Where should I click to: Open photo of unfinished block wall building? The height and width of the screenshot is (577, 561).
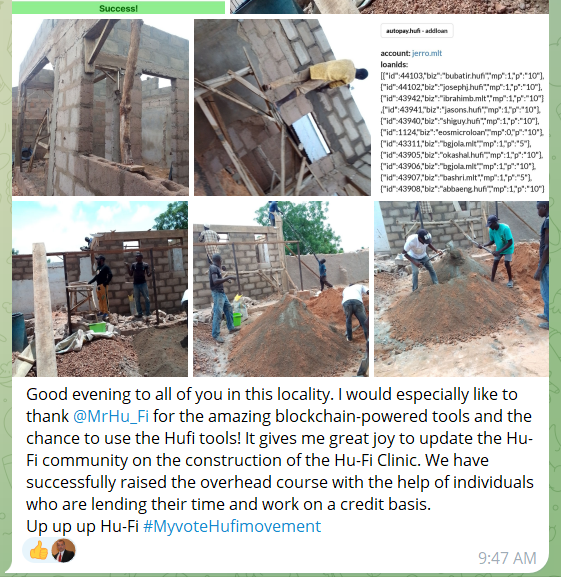coord(100,107)
